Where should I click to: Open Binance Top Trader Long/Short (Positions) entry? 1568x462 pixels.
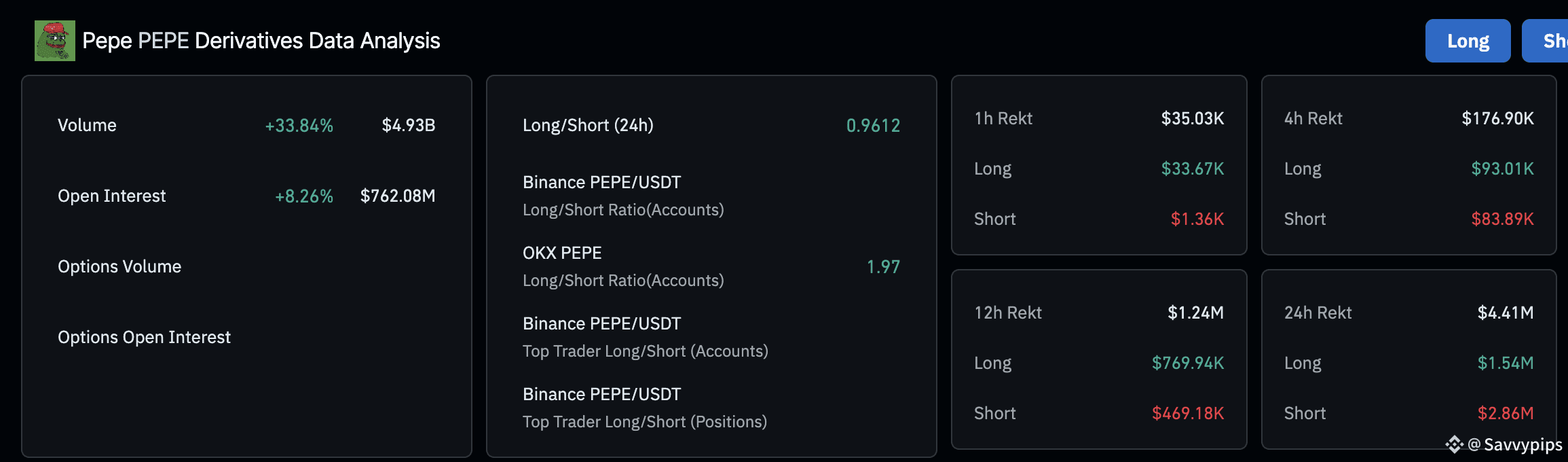711,408
